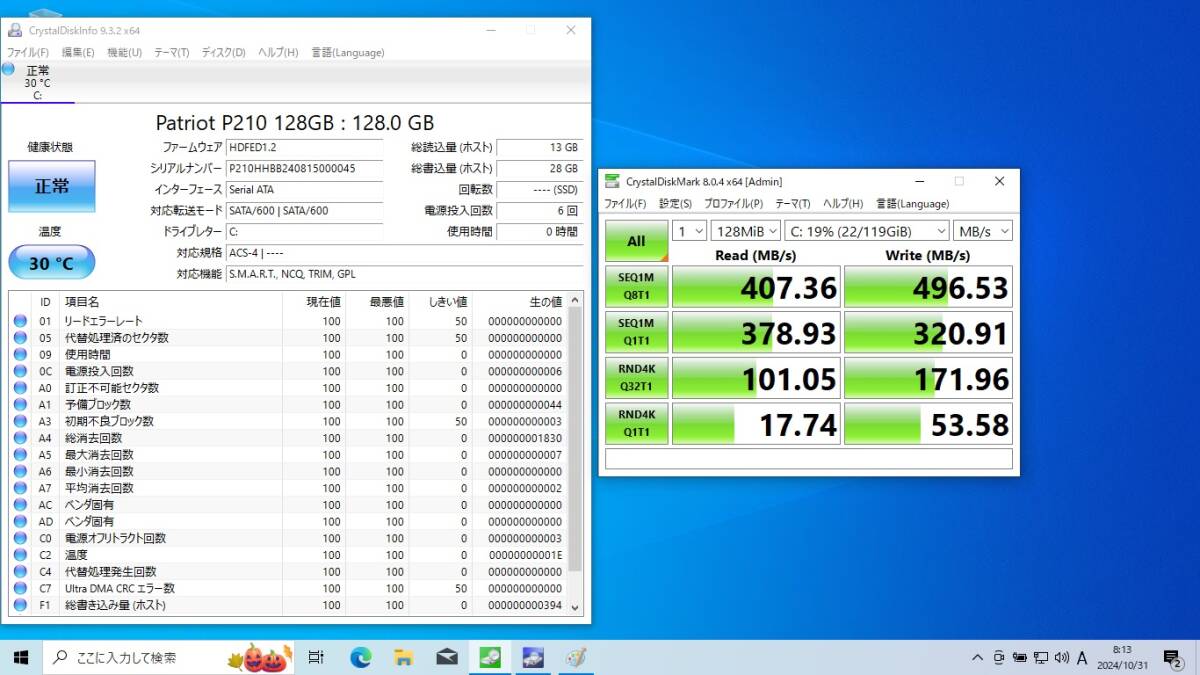Switch to the CrystalDiskInfo taskbar icon

[533, 657]
